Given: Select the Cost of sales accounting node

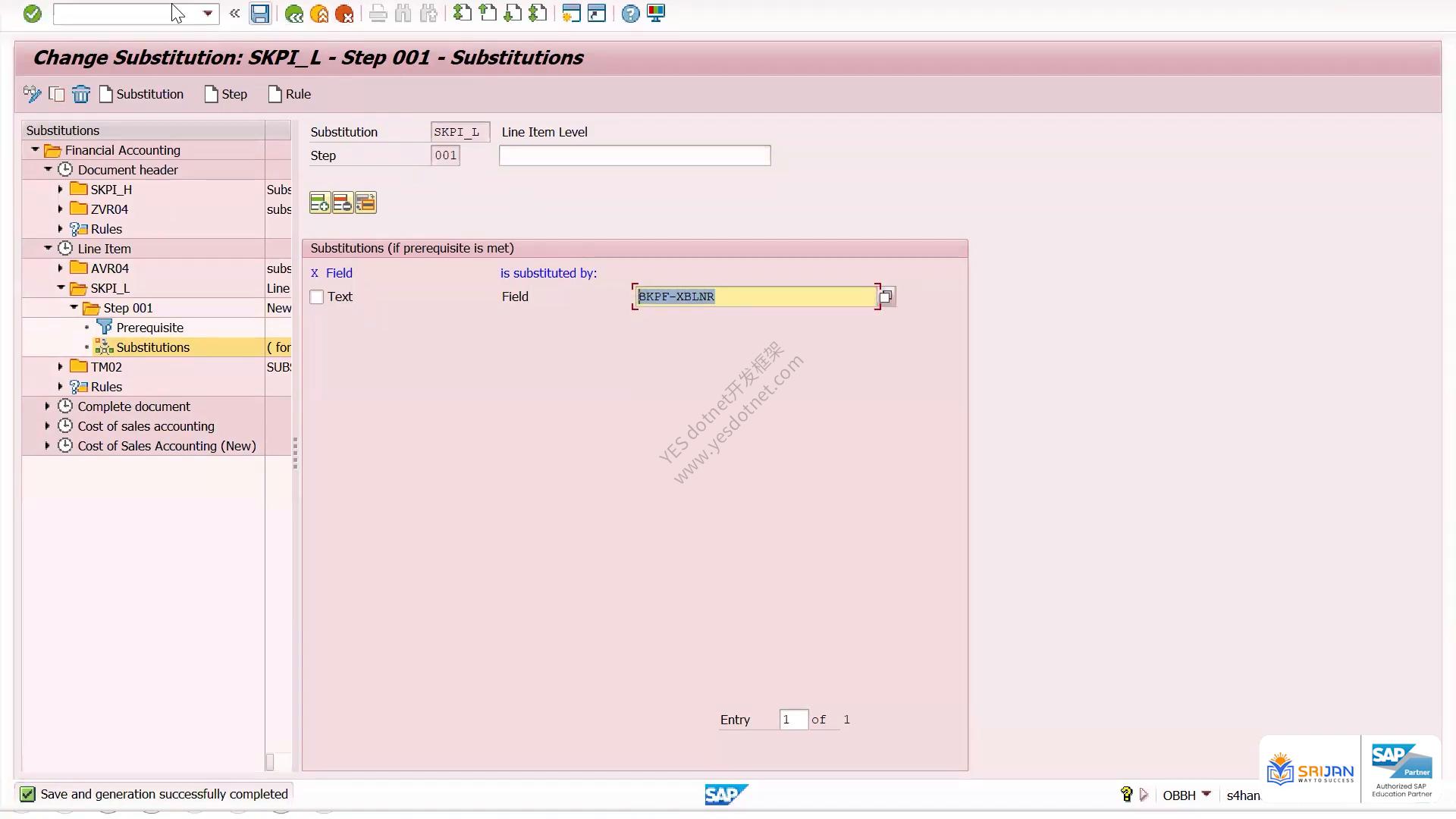Looking at the screenshot, I should pos(146,426).
